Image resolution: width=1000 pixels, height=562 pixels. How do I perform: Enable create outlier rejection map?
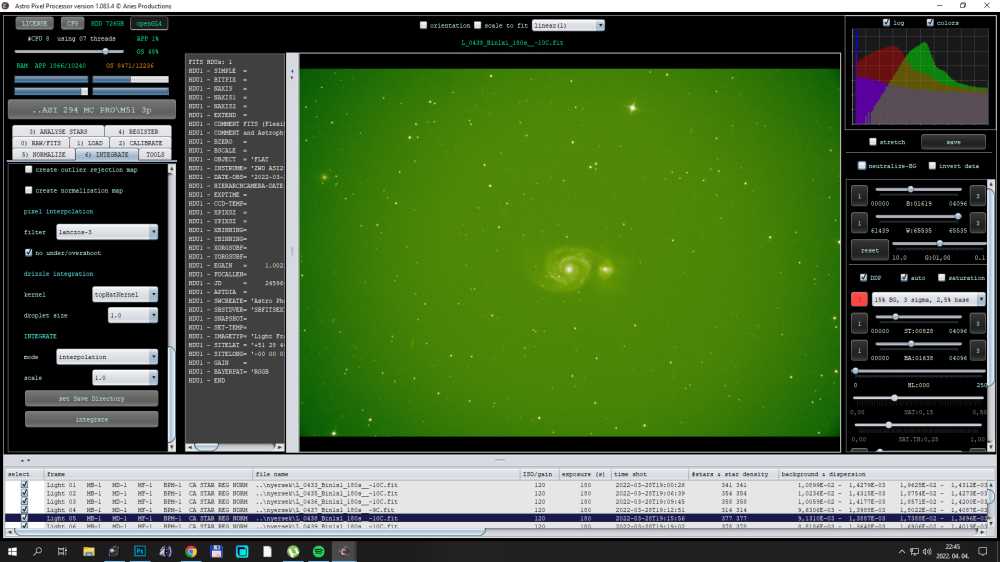(x=29, y=170)
